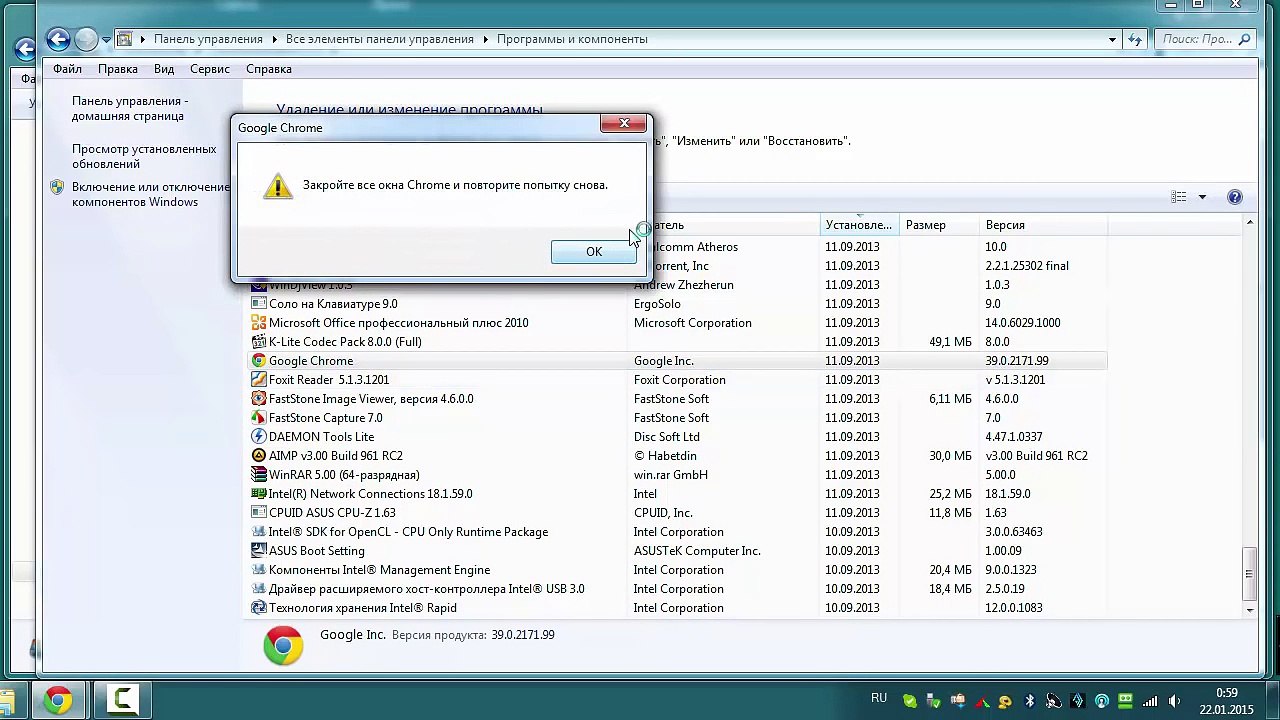Click the refresh button beside address bar
Viewport: 1280px width, 720px height.
tap(1135, 40)
